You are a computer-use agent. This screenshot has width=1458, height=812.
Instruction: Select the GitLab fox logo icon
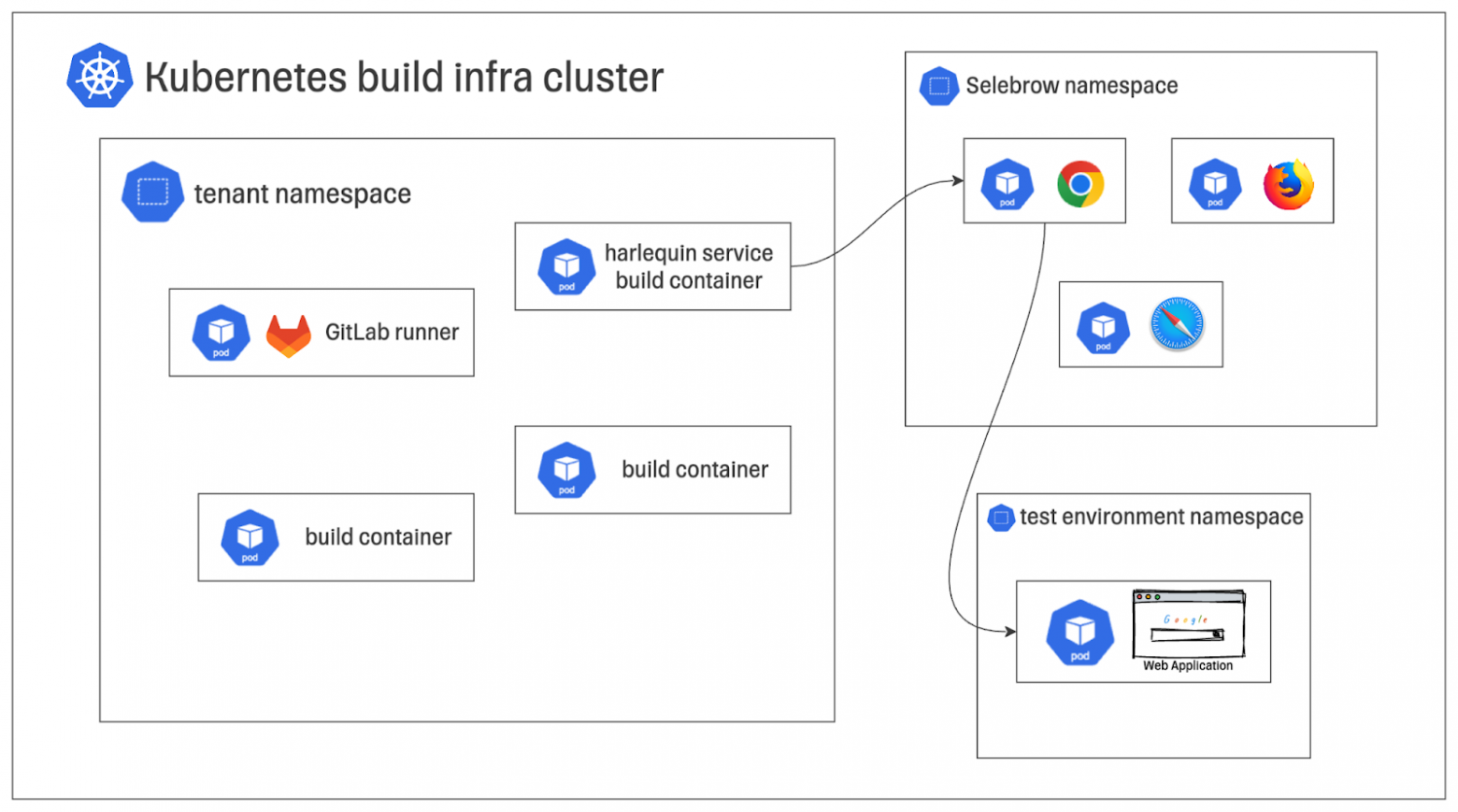tap(289, 335)
